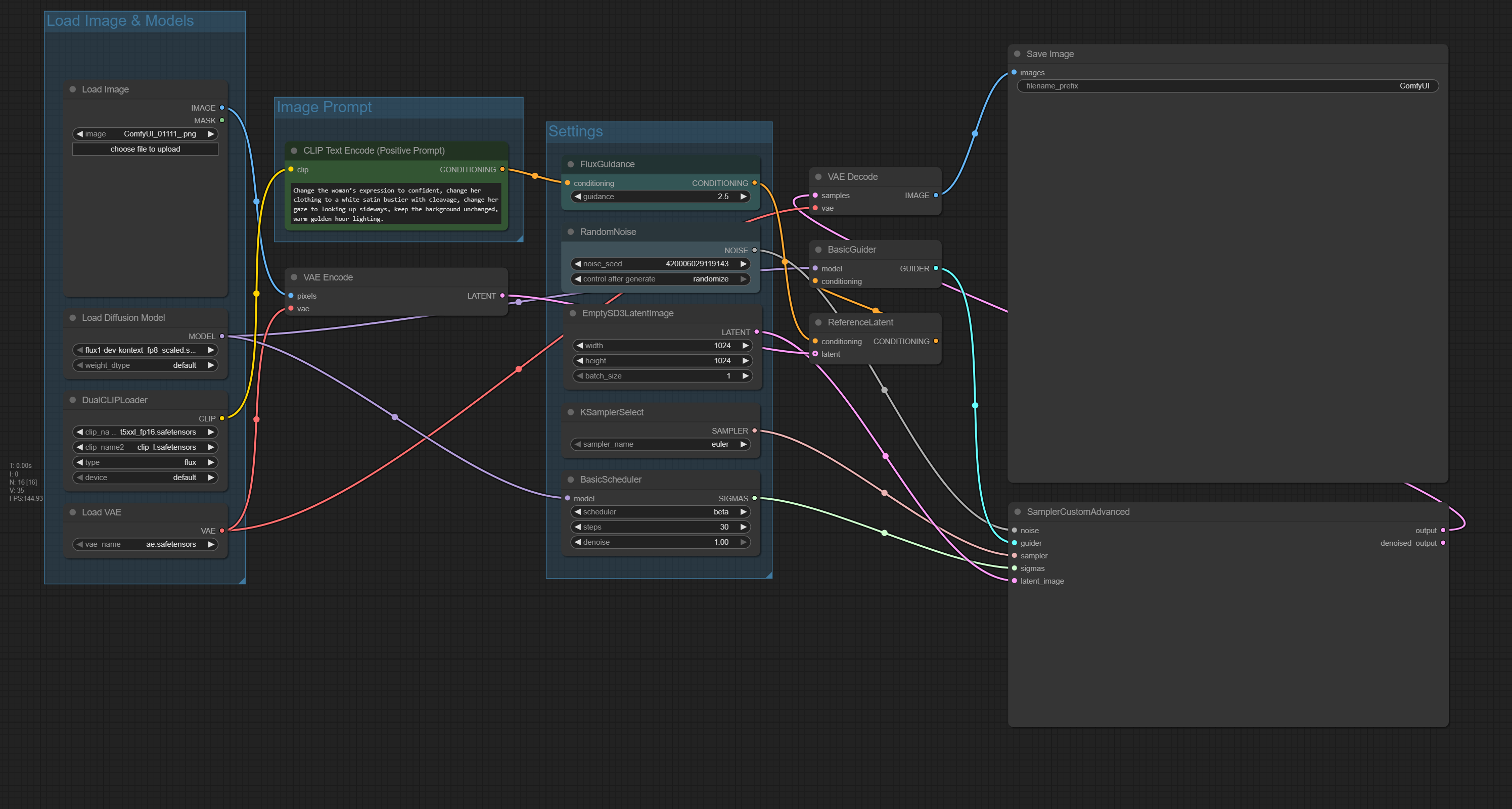Open the weight_dtype dropdown
1512x809 pixels.
[x=146, y=365]
